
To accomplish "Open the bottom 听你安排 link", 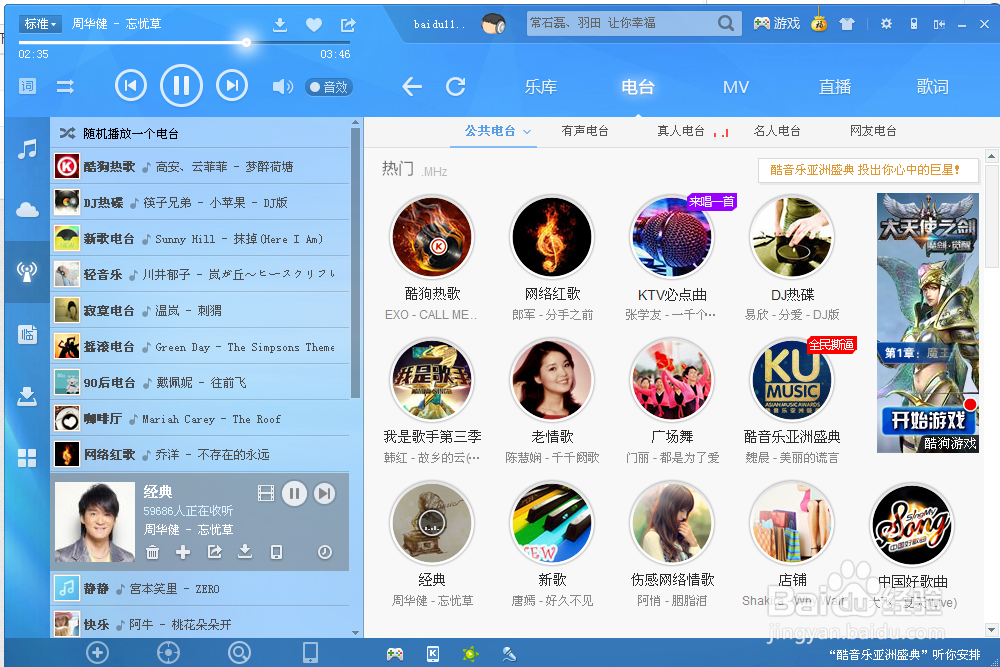I will click(904, 654).
